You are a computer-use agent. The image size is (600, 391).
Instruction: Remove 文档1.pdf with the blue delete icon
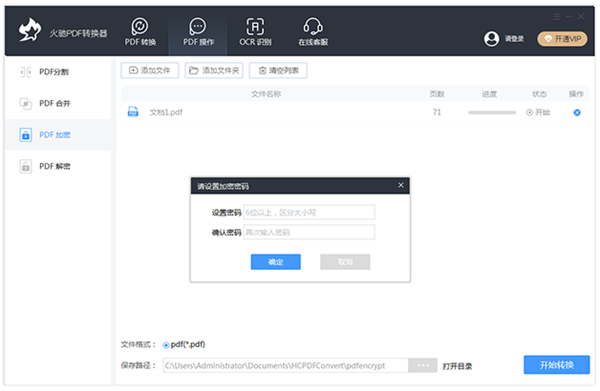[577, 112]
